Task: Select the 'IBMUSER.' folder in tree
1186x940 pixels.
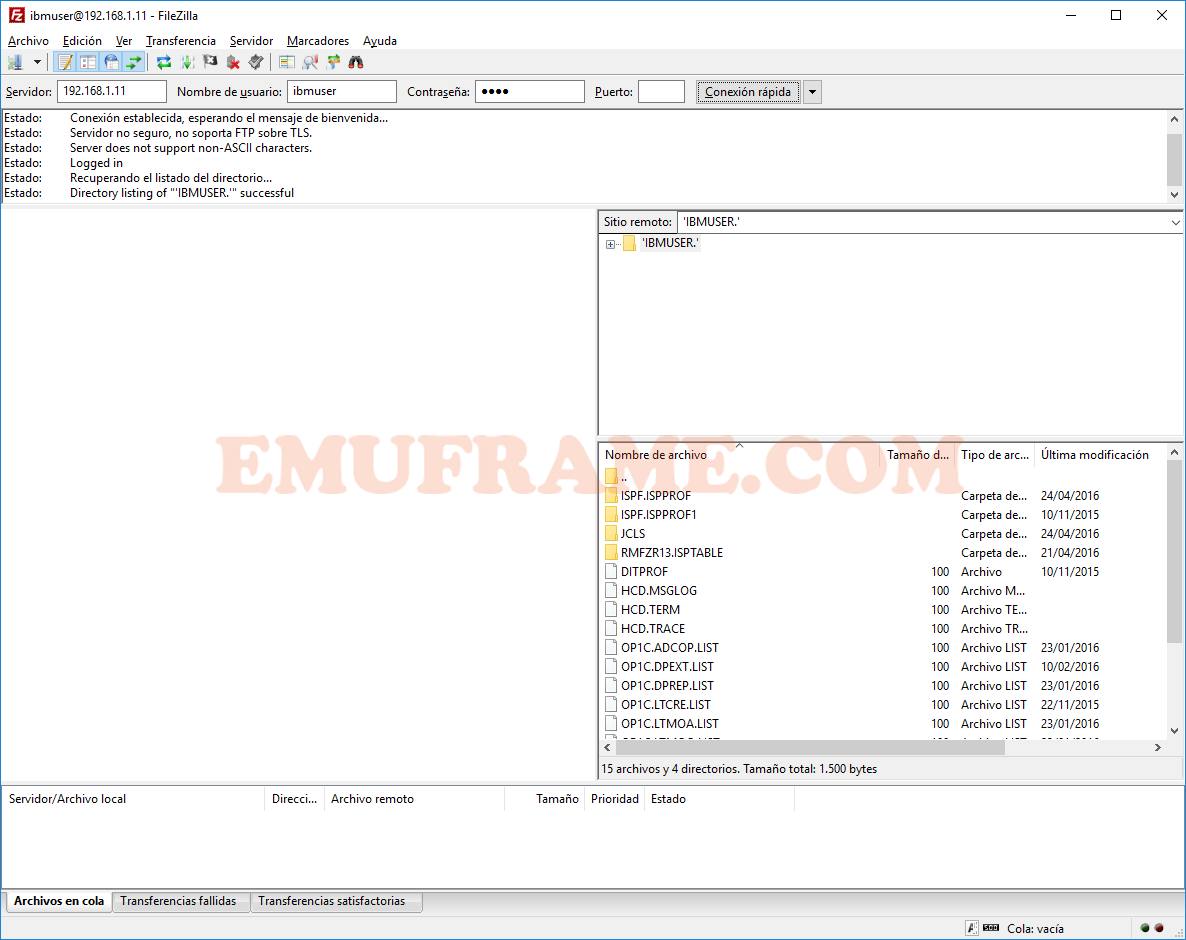Action: [x=670, y=243]
